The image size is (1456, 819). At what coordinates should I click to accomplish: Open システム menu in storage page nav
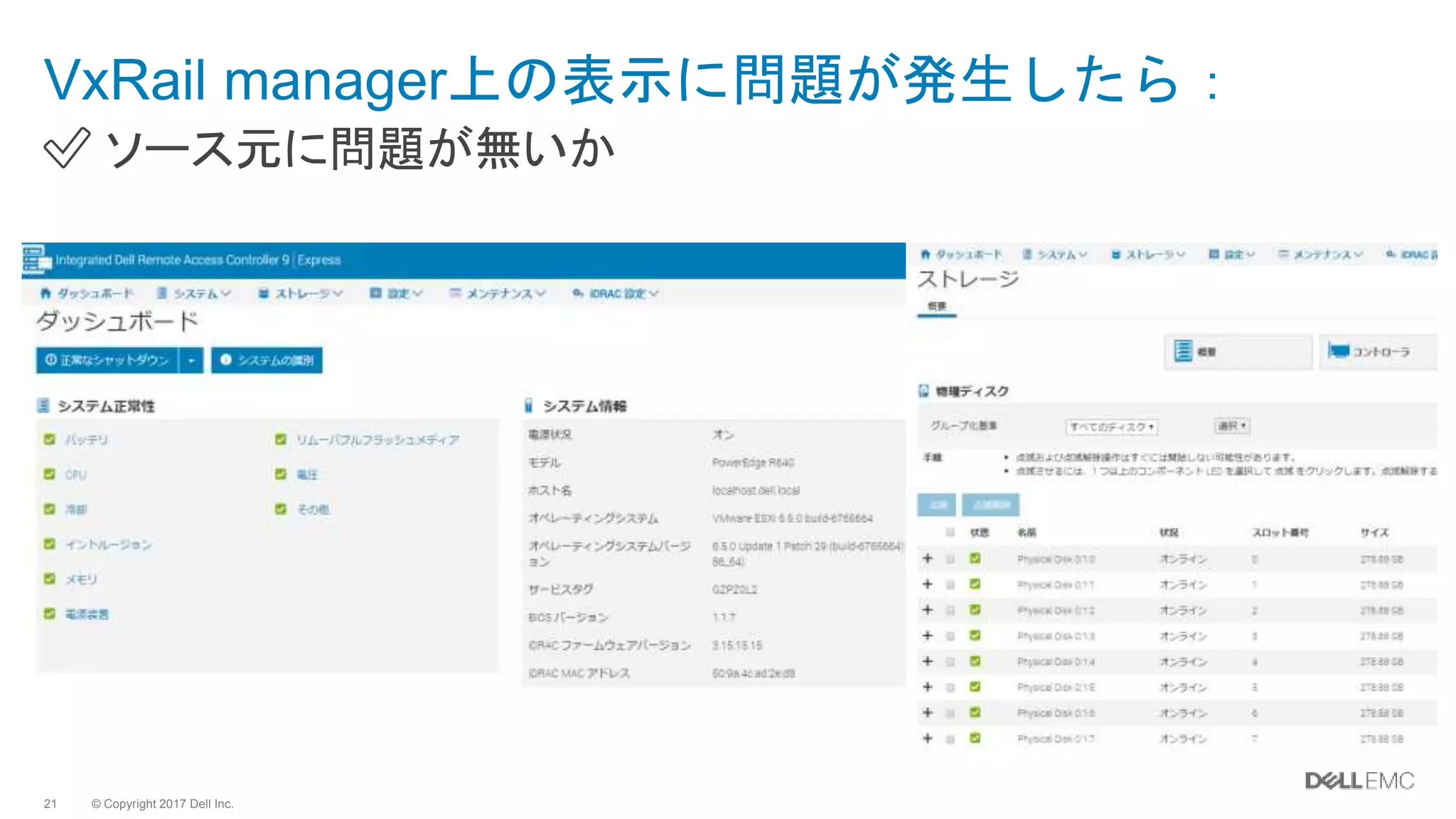click(1055, 254)
